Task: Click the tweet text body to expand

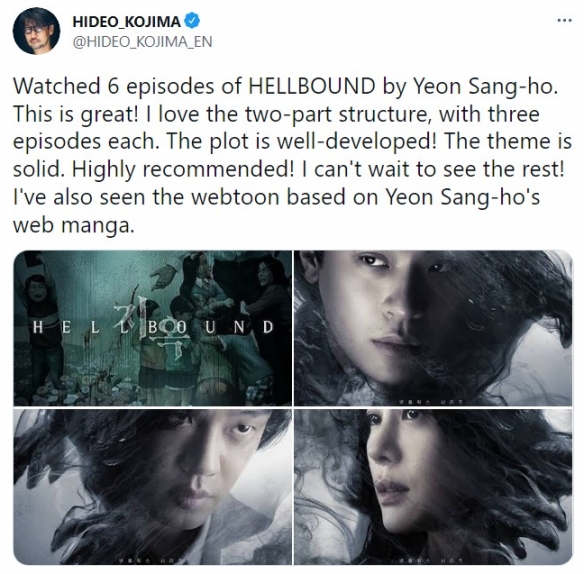Action: [292, 155]
